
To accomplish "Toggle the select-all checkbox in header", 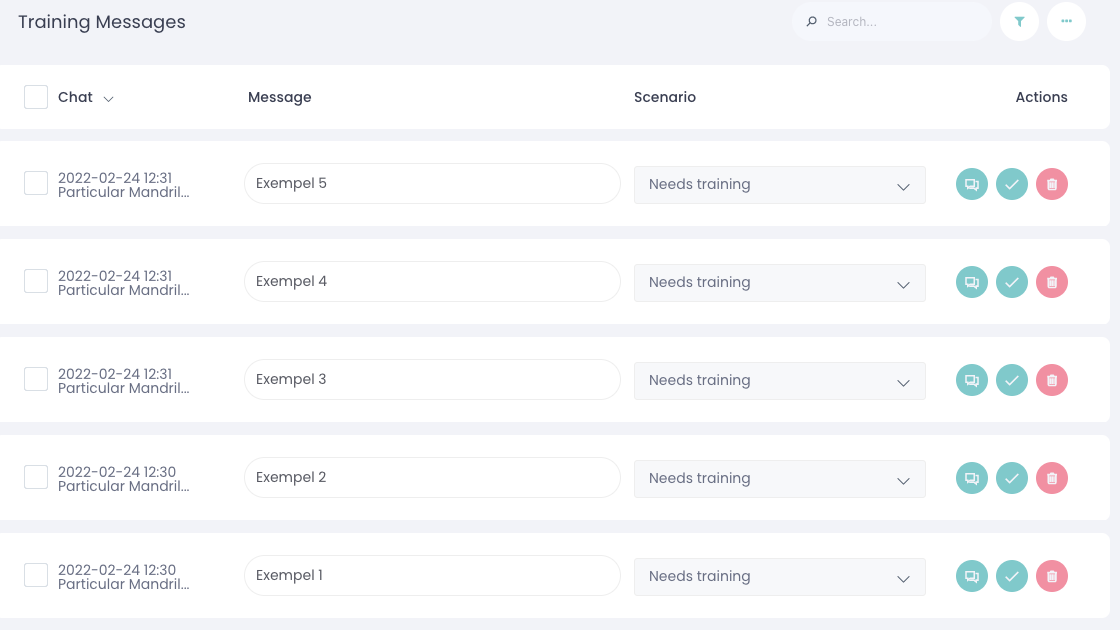I will click(x=36, y=97).
